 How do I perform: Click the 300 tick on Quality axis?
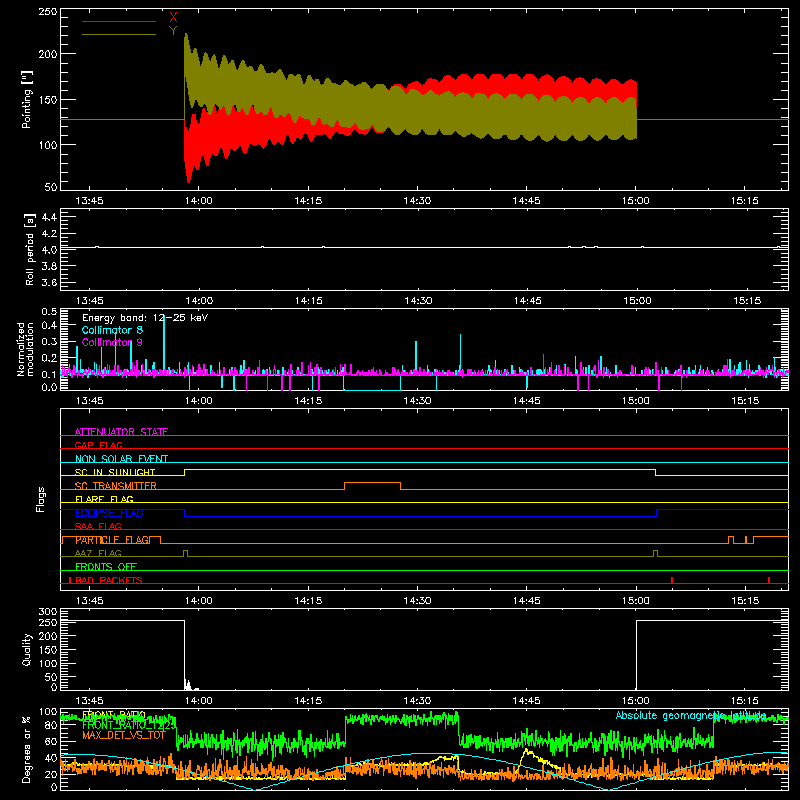click(x=48, y=612)
